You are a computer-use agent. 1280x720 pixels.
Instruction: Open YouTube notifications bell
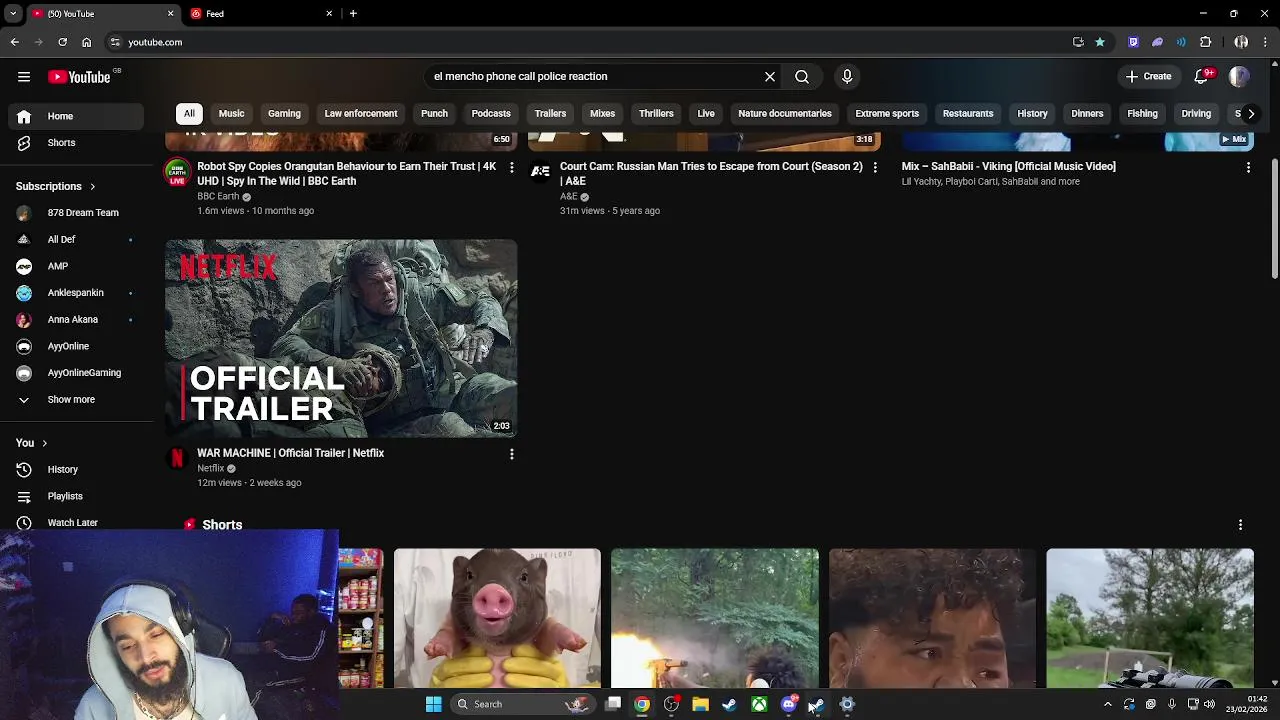1202,77
